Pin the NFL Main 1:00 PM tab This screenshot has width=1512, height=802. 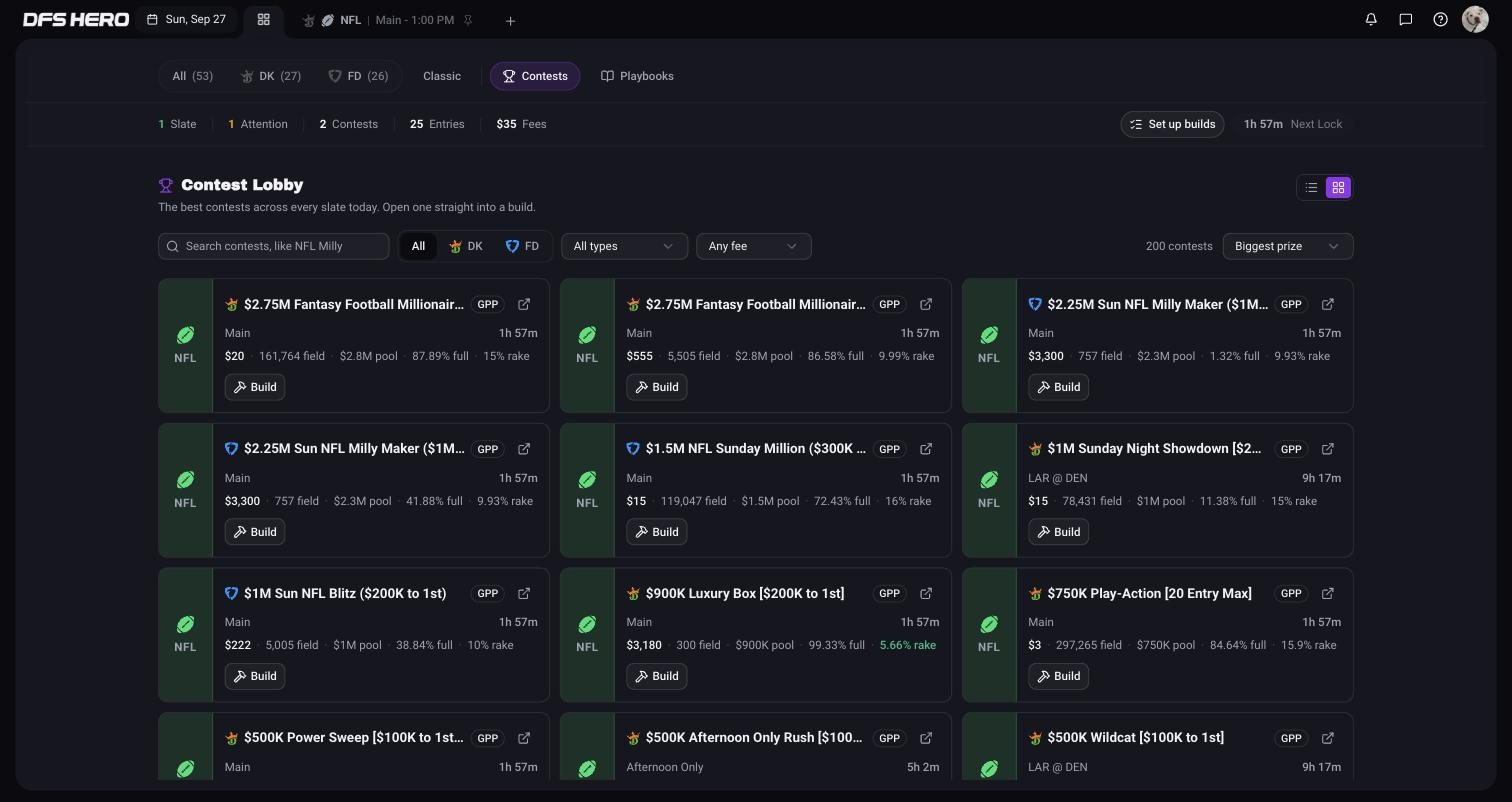pos(468,20)
